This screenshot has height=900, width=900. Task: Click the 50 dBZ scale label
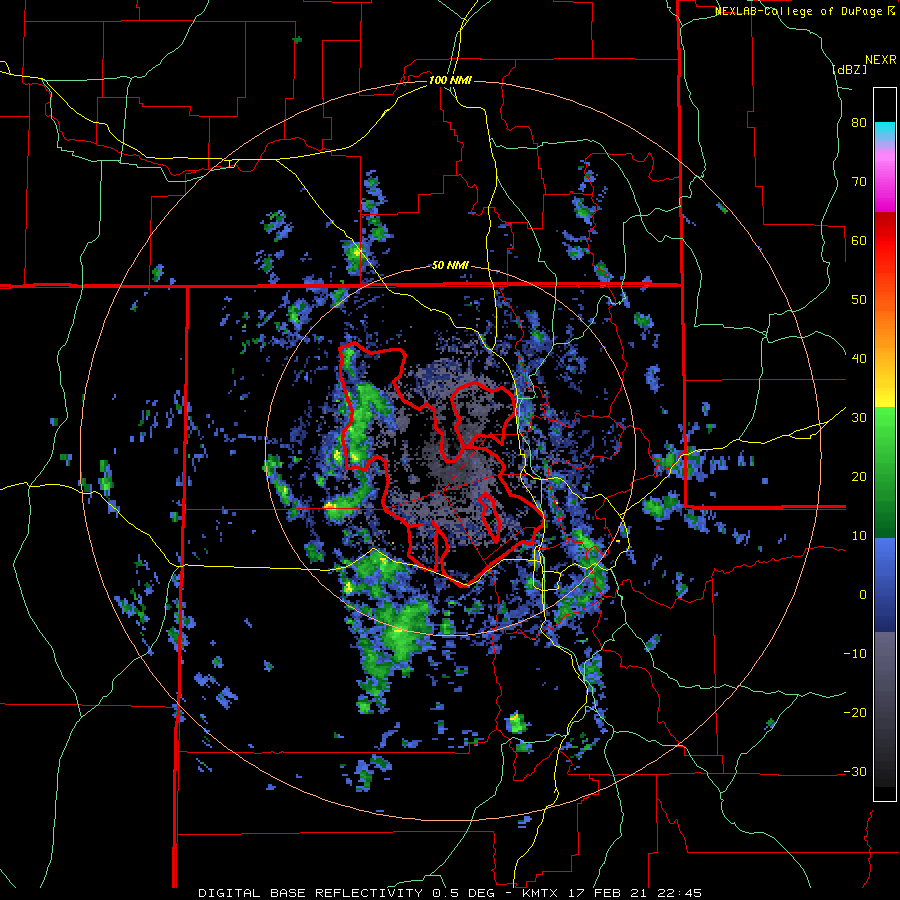click(x=859, y=300)
